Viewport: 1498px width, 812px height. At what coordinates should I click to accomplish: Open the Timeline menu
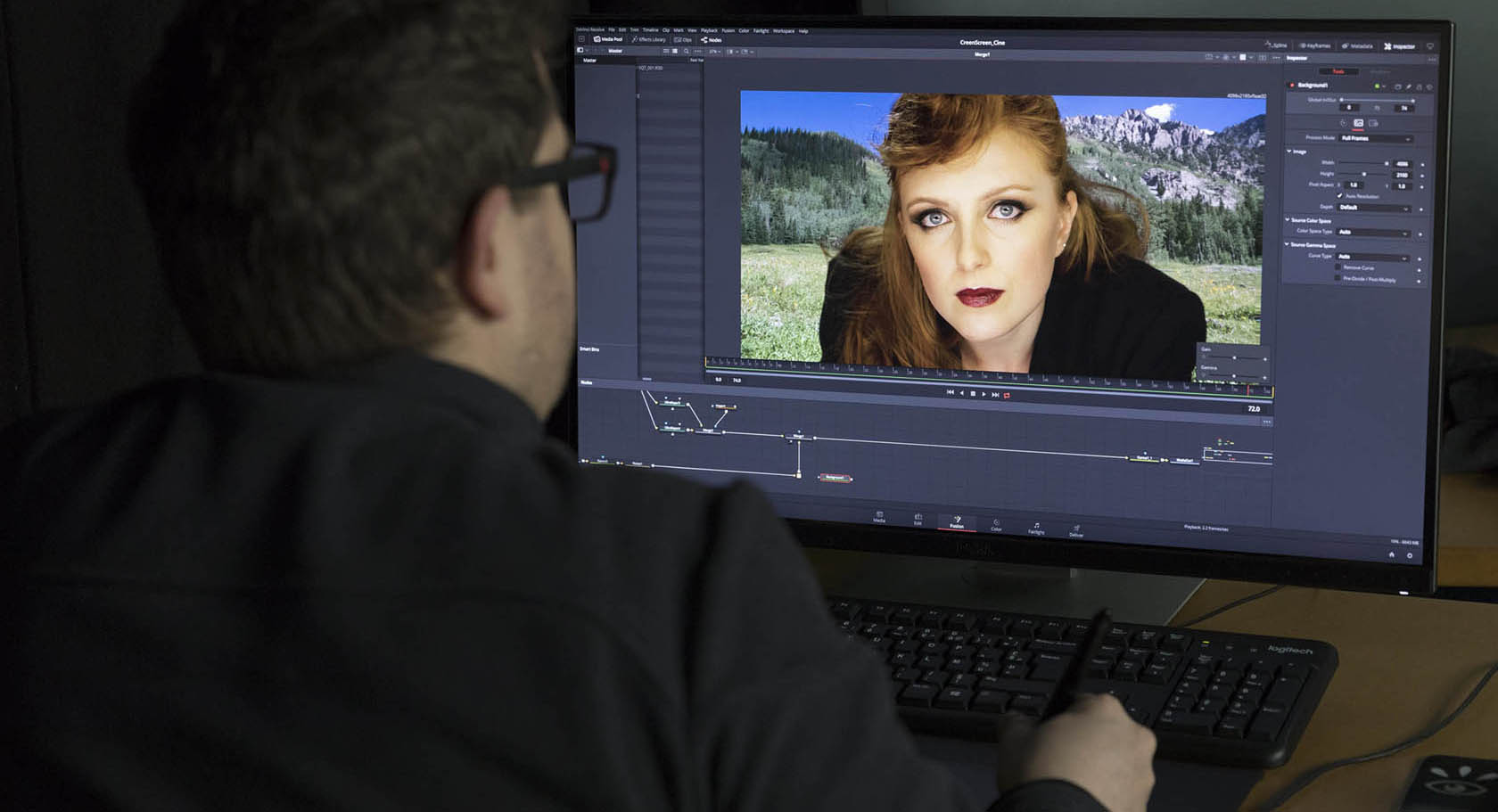[x=651, y=30]
